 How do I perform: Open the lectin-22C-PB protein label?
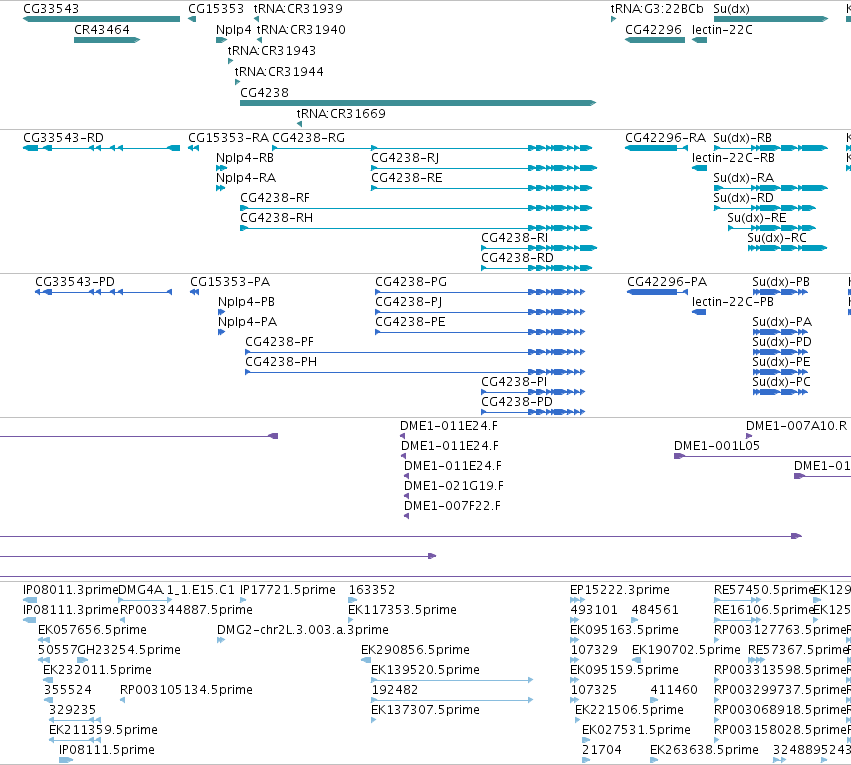733,302
